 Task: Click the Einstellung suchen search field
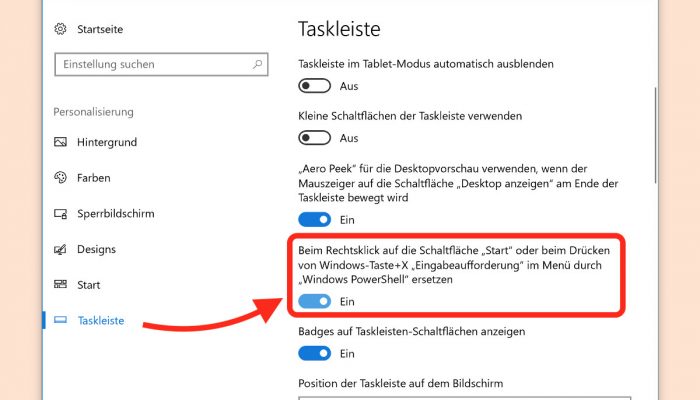coord(161,64)
